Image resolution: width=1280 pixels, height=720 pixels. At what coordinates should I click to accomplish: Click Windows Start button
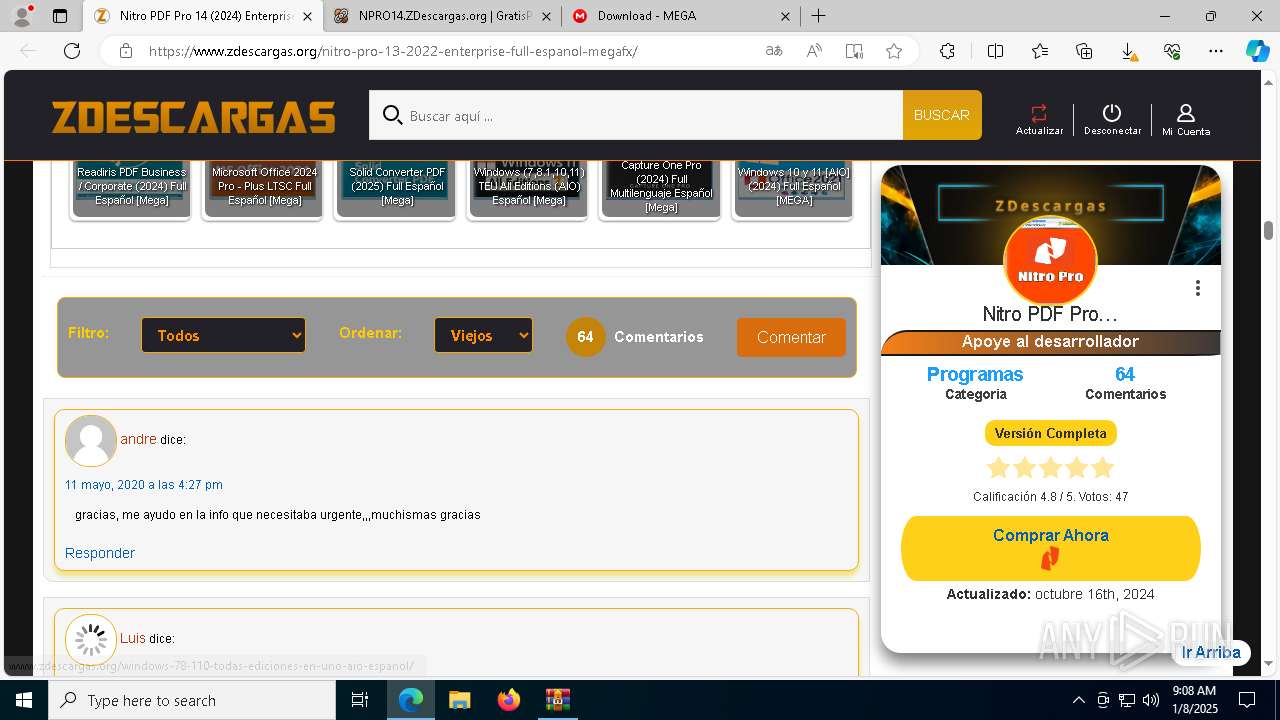pos(24,700)
